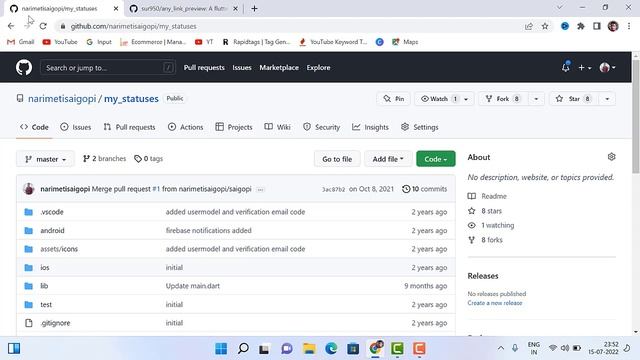The image size is (640, 360).
Task: Open the Insights tab
Action: pyautogui.click(x=370, y=127)
